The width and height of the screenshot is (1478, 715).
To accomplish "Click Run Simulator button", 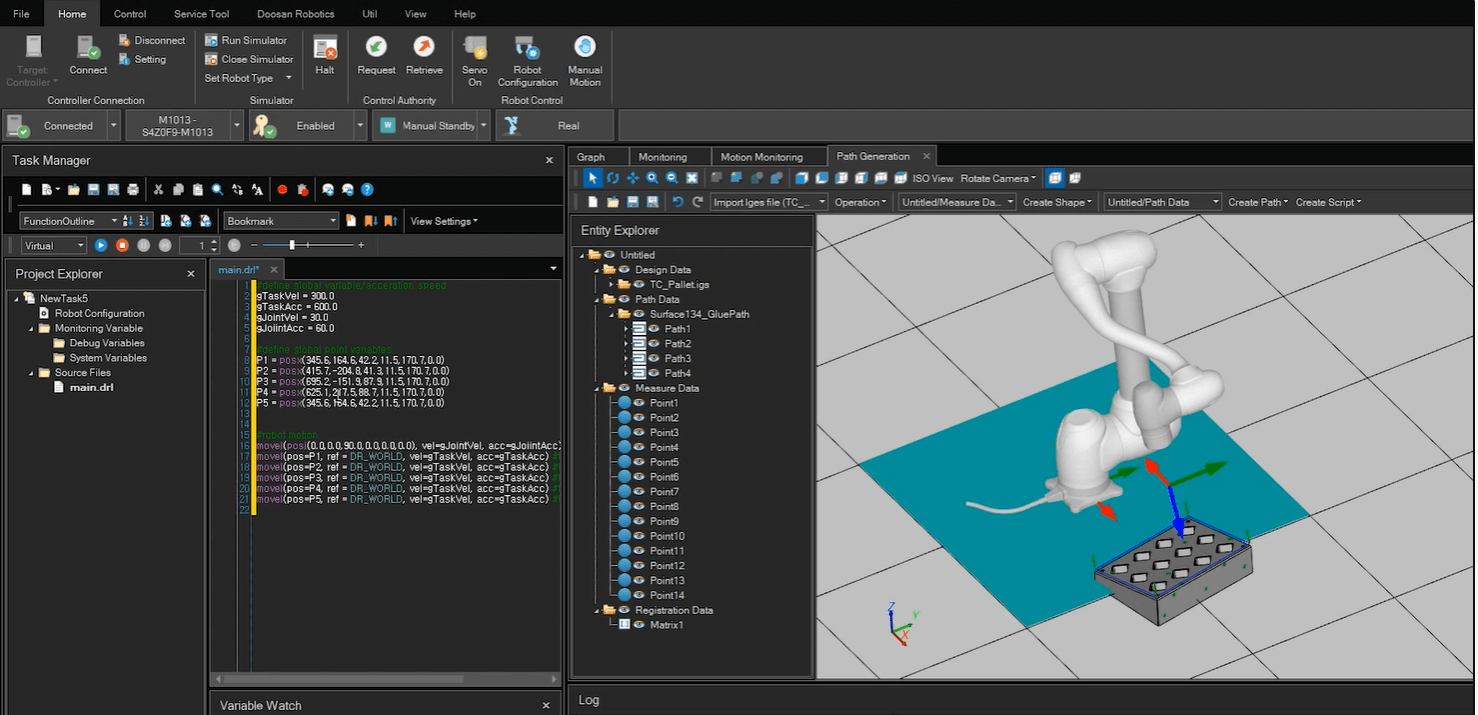I will point(246,40).
